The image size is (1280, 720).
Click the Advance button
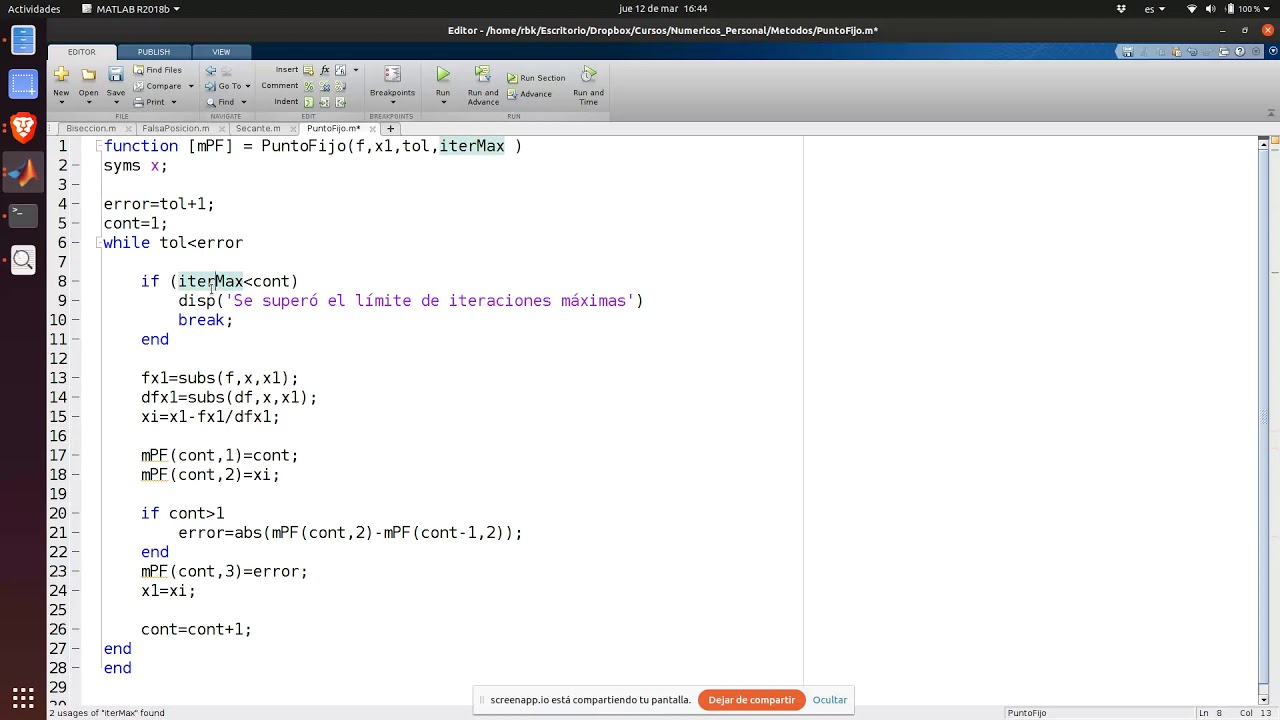point(529,94)
